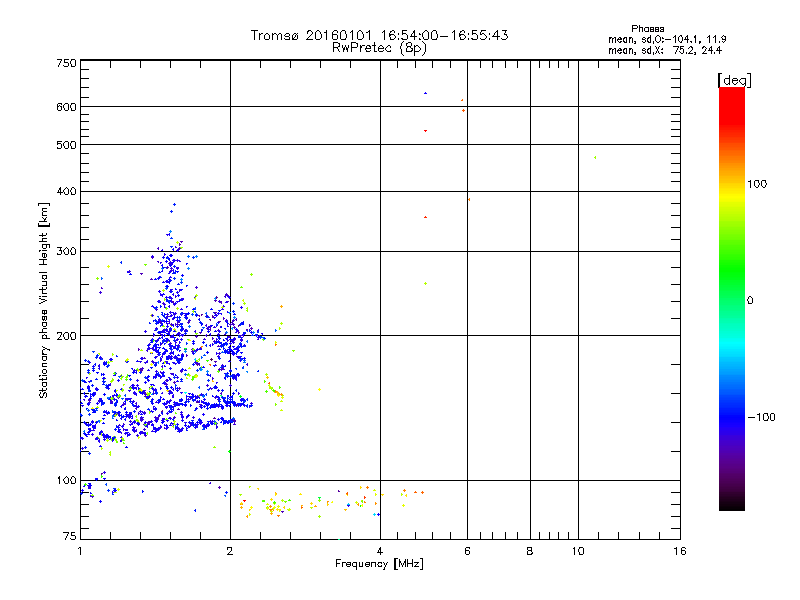Click the 'Phases' legend heading

[x=647, y=29]
